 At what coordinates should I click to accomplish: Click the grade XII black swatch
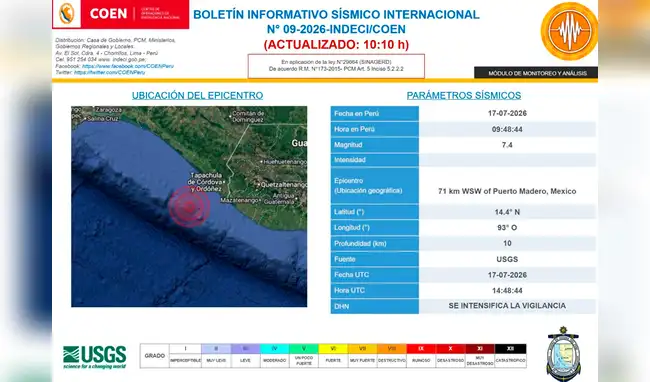point(510,349)
